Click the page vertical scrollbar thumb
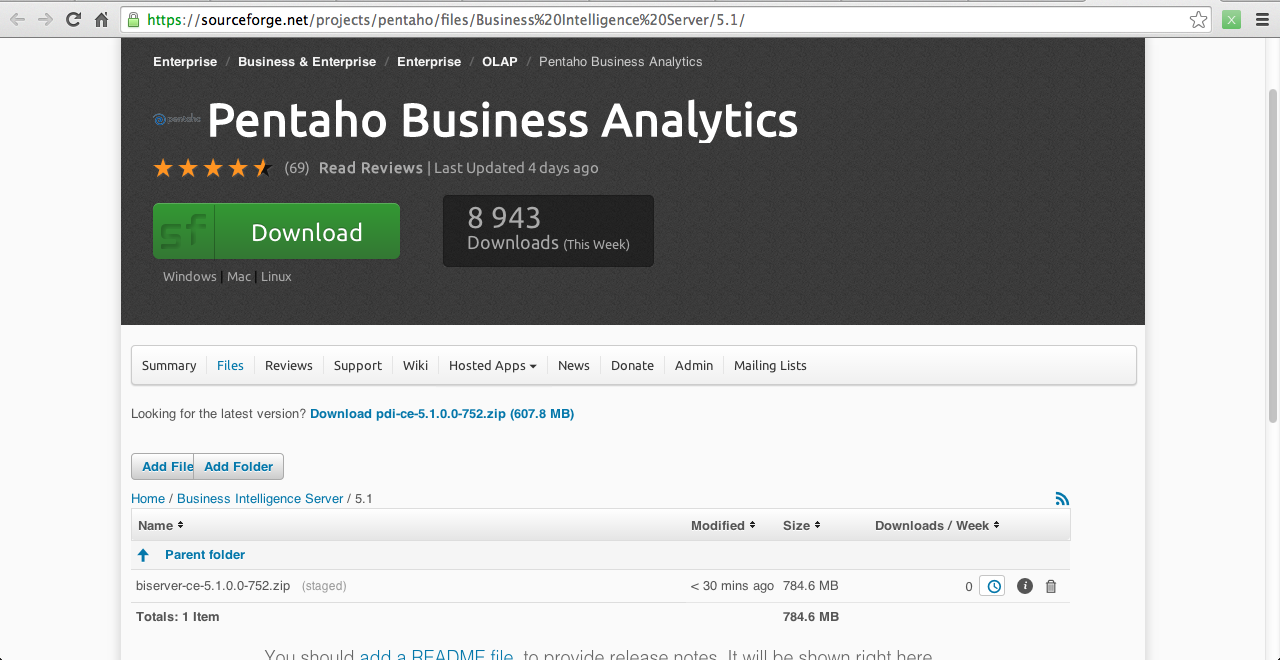This screenshot has height=660, width=1280. (1272, 255)
